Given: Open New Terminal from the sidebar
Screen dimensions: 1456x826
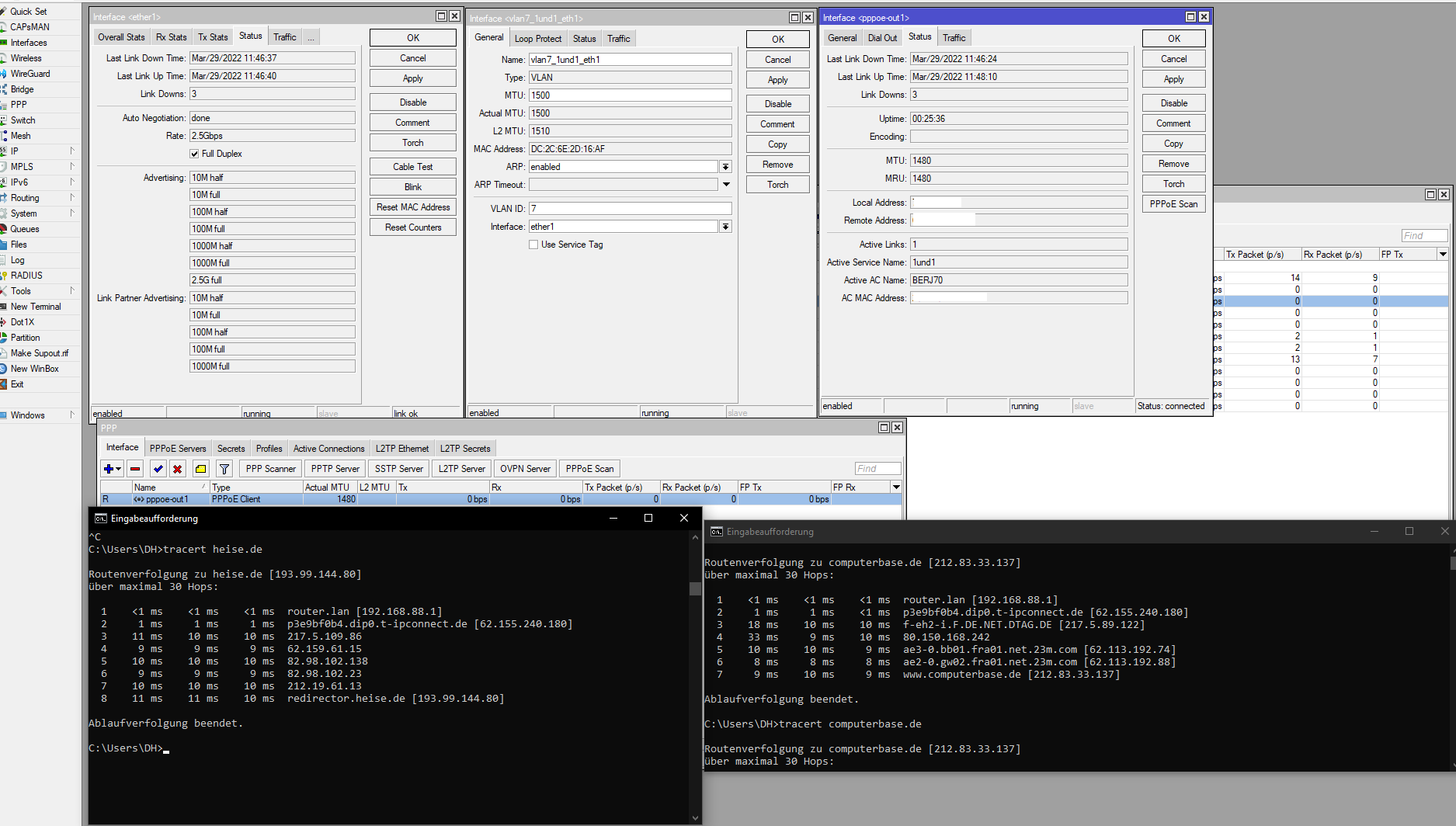Looking at the screenshot, I should click(36, 307).
